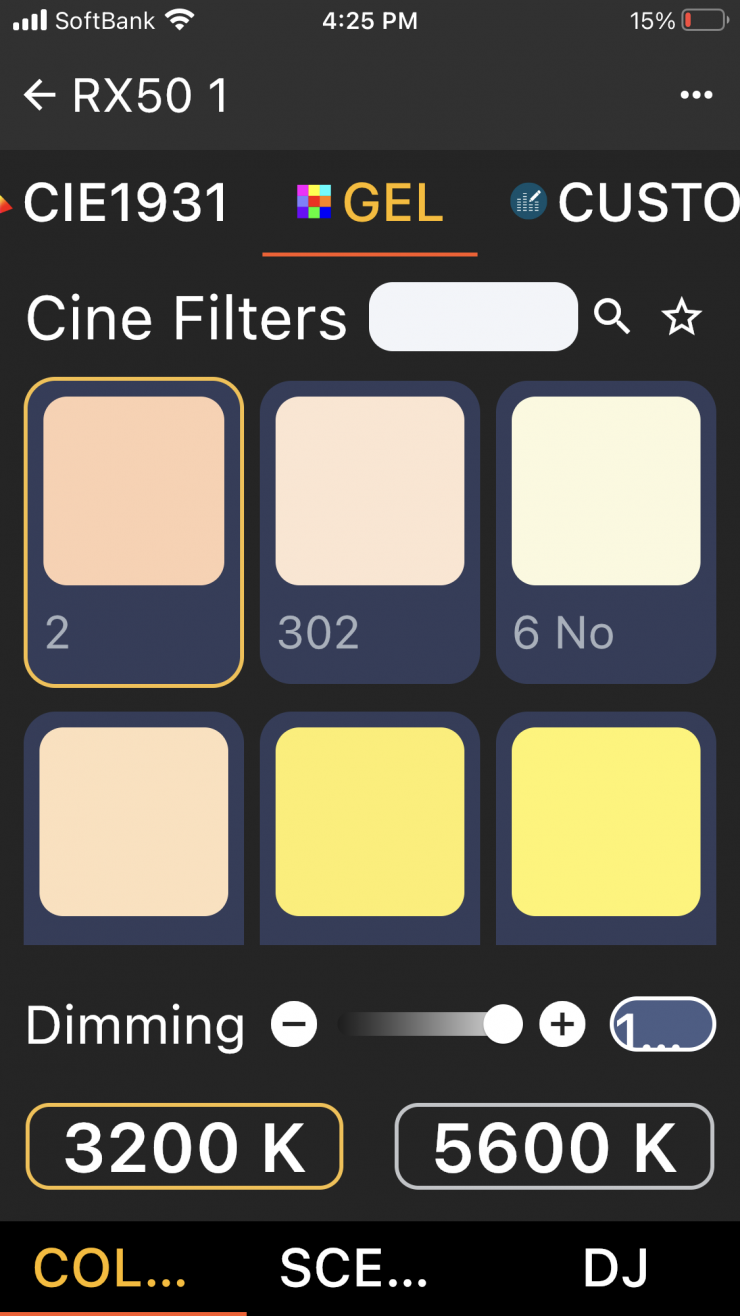
Task: Tap the star favorites icon
Action: (682, 318)
